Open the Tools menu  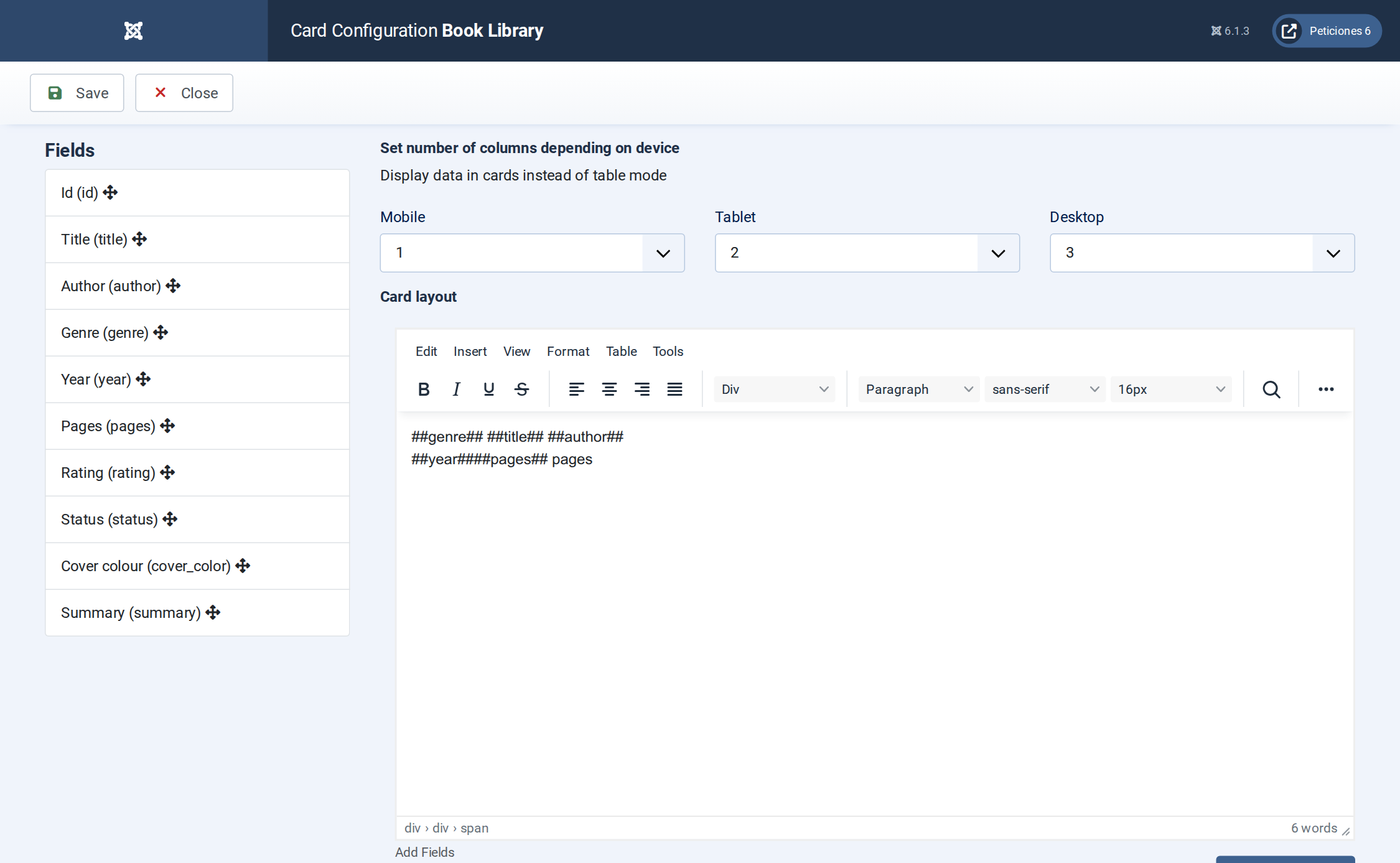pos(668,351)
